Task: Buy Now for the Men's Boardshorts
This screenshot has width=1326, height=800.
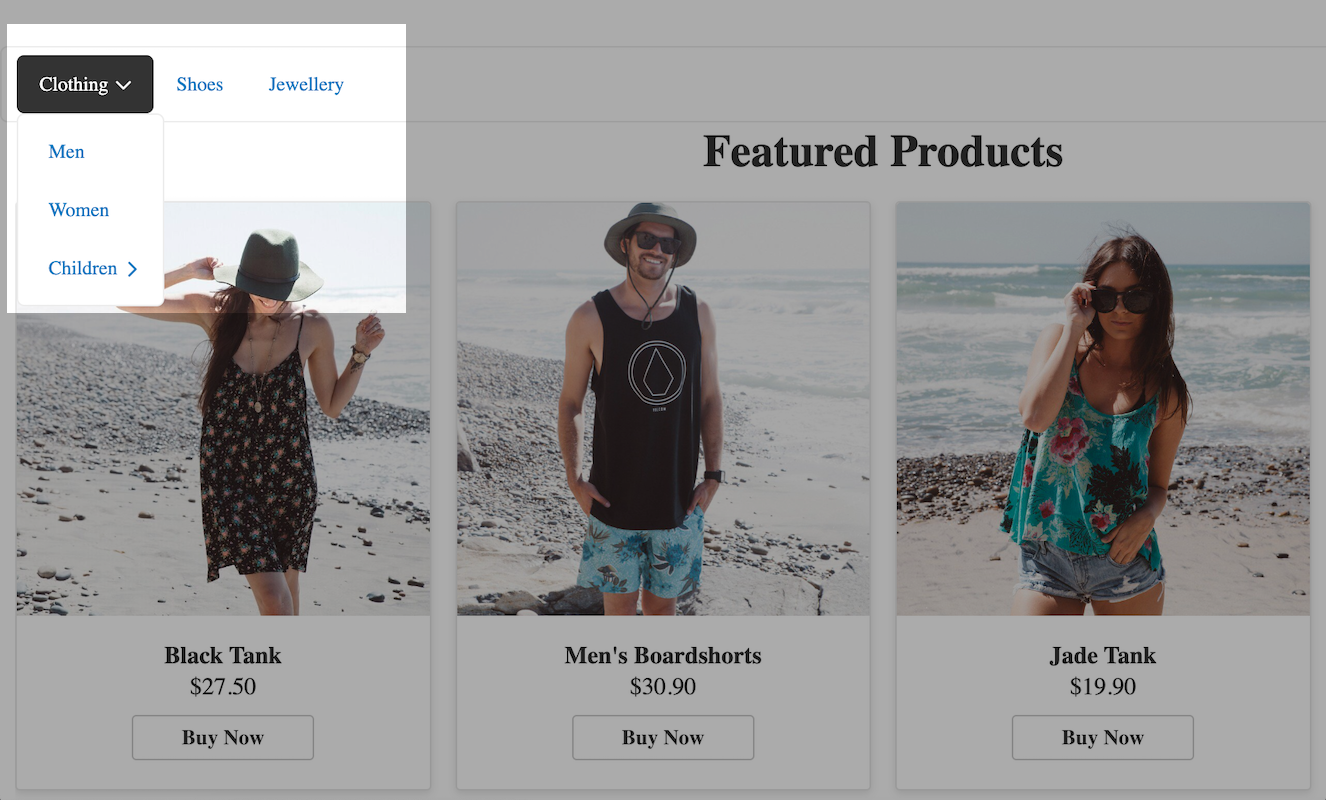Action: click(662, 737)
